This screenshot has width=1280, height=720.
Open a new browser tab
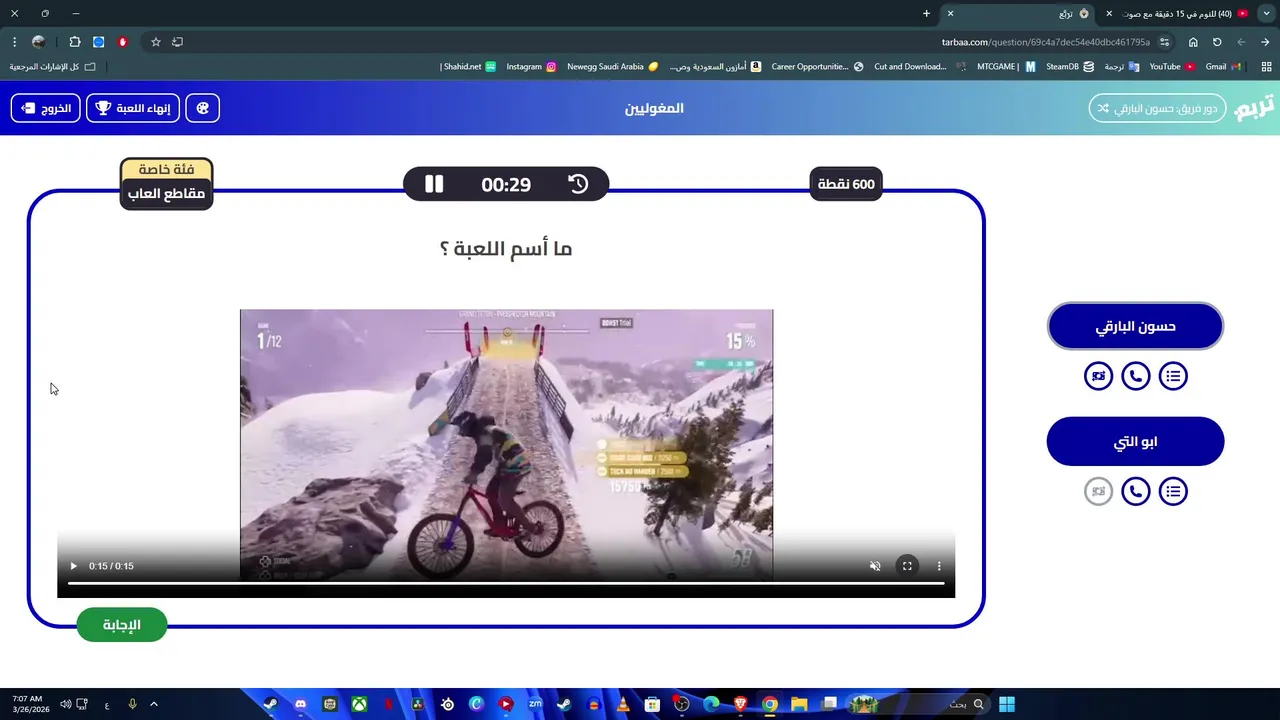[x=926, y=14]
